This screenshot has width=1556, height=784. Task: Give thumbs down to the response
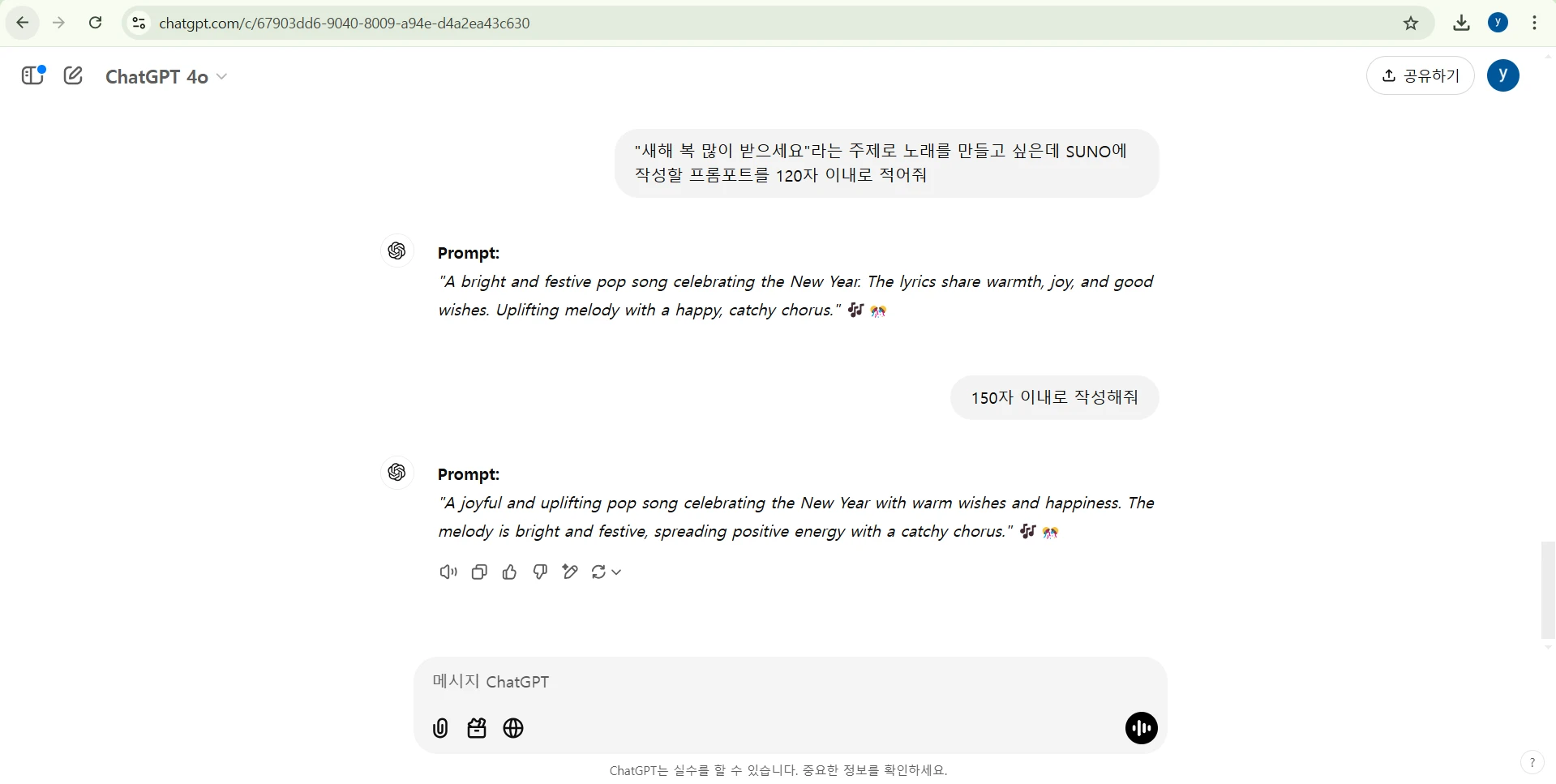540,572
